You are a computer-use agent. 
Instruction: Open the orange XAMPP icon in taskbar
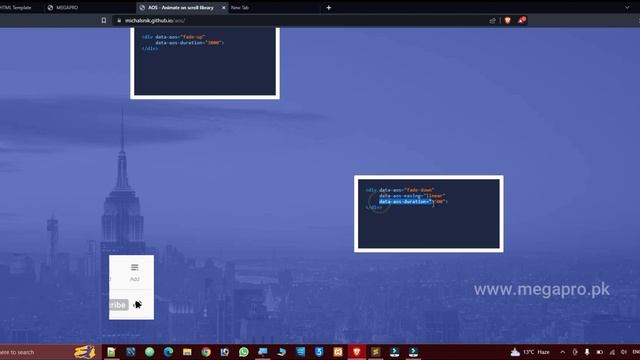click(338, 352)
